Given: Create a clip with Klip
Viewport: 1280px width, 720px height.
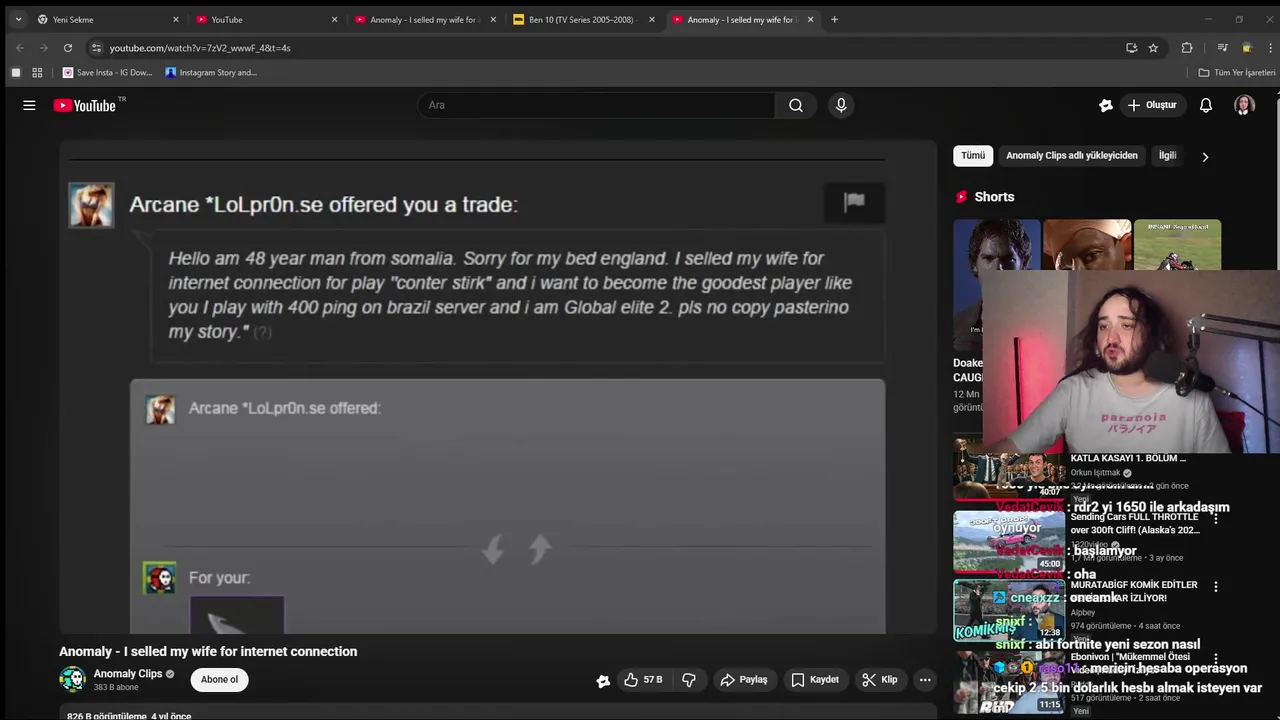Looking at the screenshot, I should tap(880, 679).
